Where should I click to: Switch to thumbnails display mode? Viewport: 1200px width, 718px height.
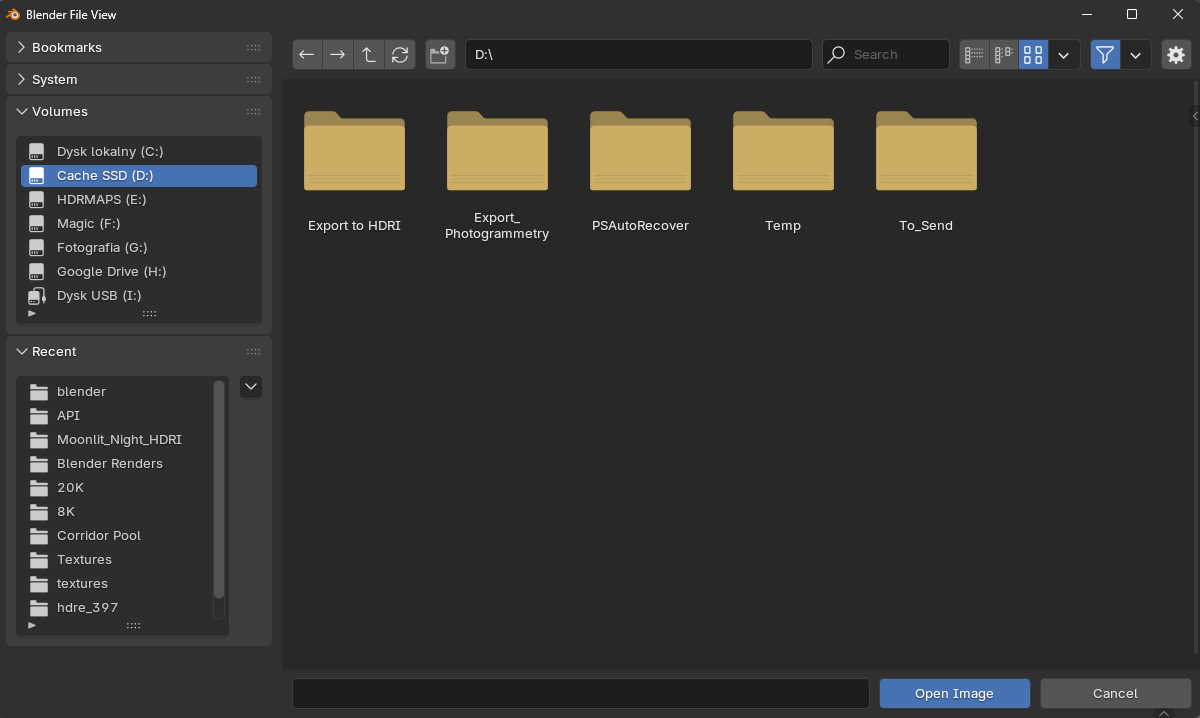coord(1033,55)
